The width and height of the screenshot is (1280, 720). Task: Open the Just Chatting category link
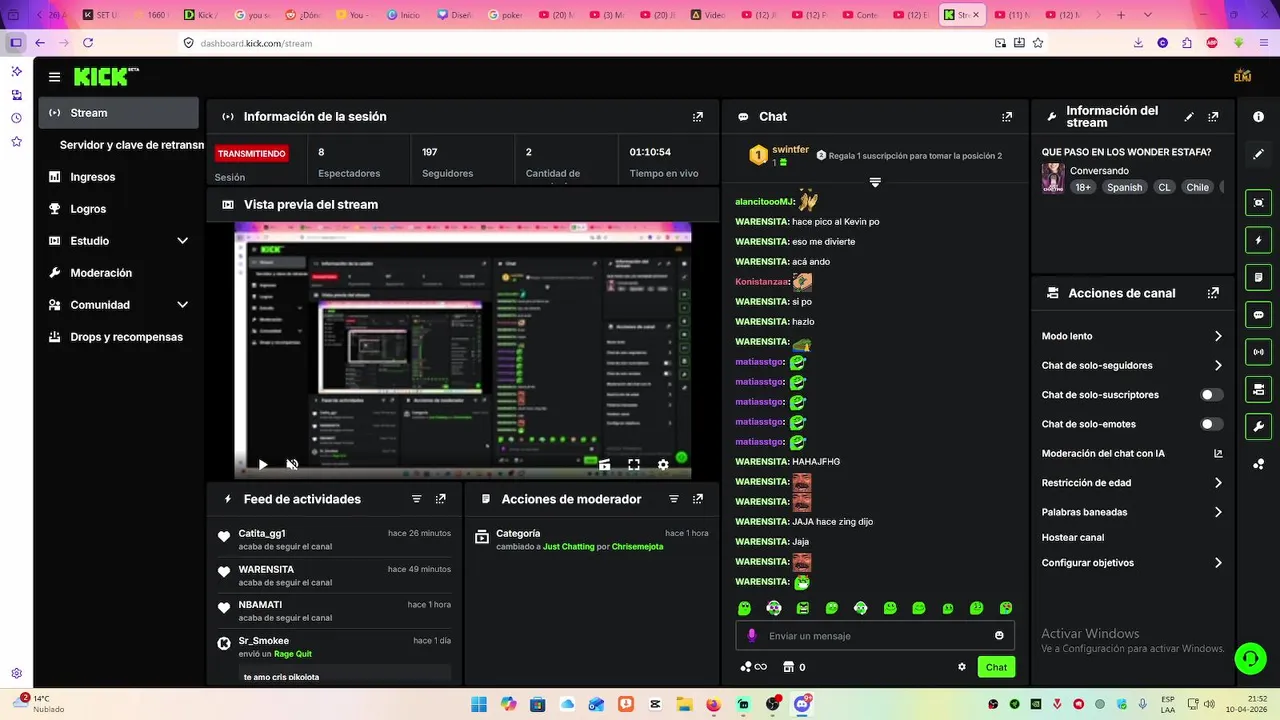pos(569,547)
